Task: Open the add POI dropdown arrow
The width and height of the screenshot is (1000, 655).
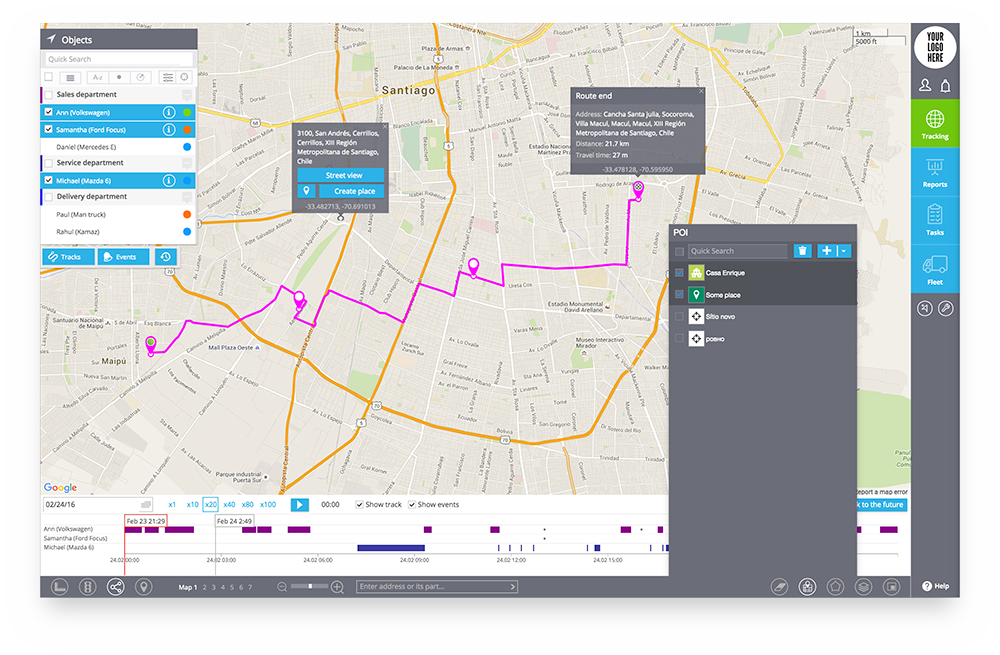Action: coord(845,251)
